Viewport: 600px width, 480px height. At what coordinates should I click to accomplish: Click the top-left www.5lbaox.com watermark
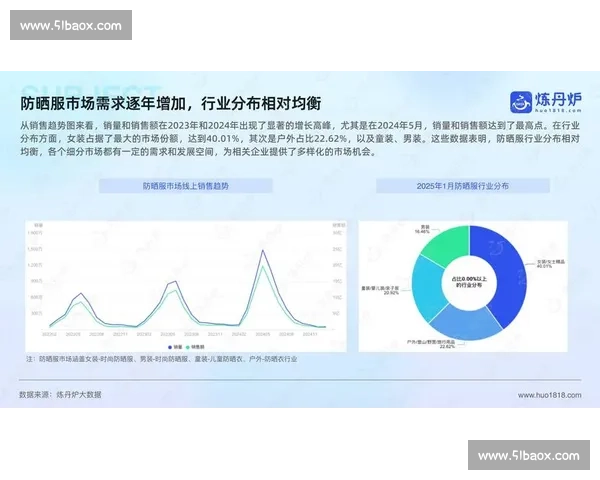(x=71, y=25)
